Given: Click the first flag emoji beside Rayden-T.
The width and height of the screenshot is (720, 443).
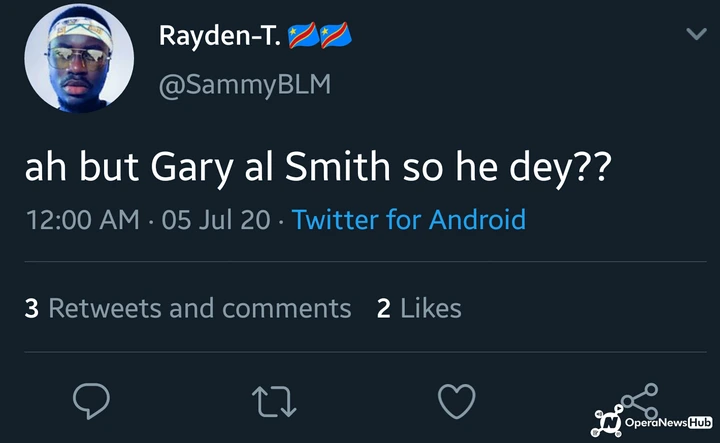Looking at the screenshot, I should coord(303,36).
